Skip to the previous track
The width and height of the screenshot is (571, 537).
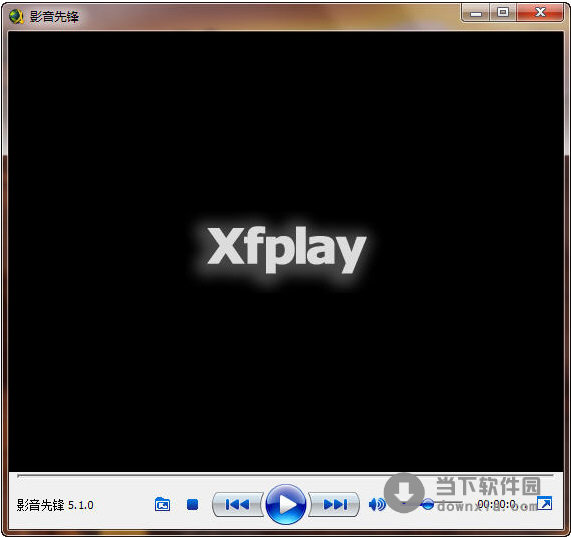point(237,505)
